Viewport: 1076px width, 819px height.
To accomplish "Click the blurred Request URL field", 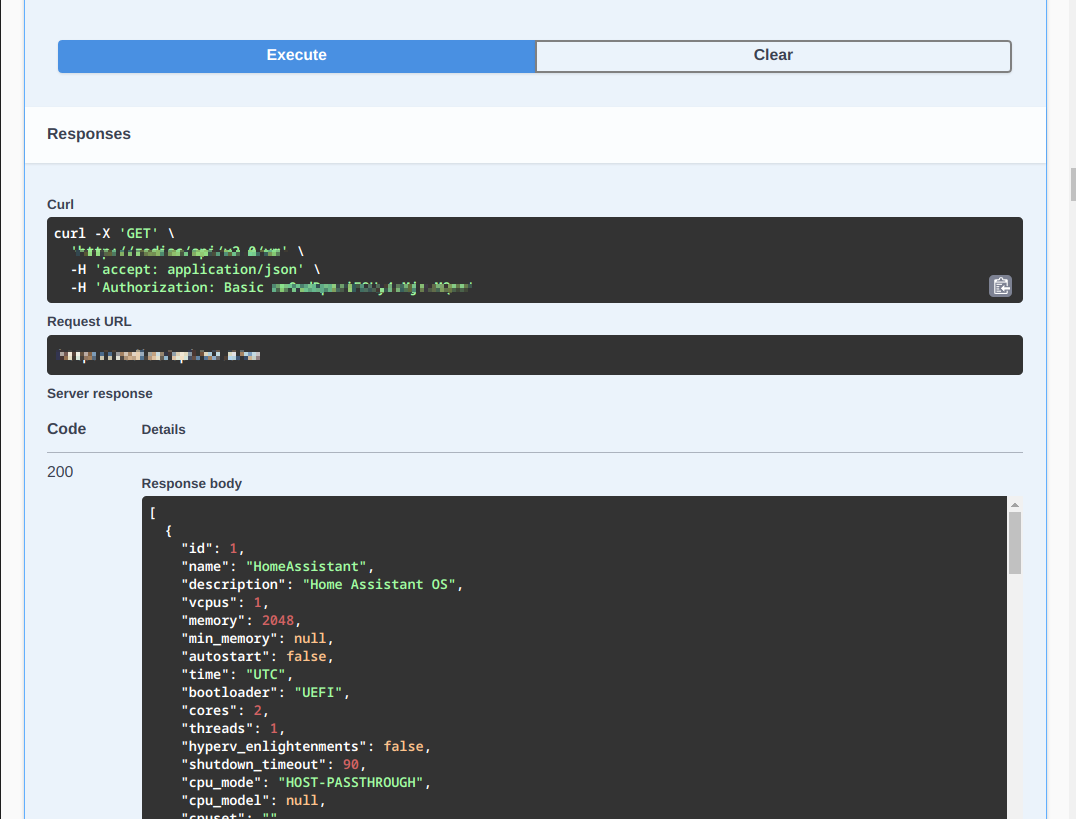I will [x=535, y=355].
